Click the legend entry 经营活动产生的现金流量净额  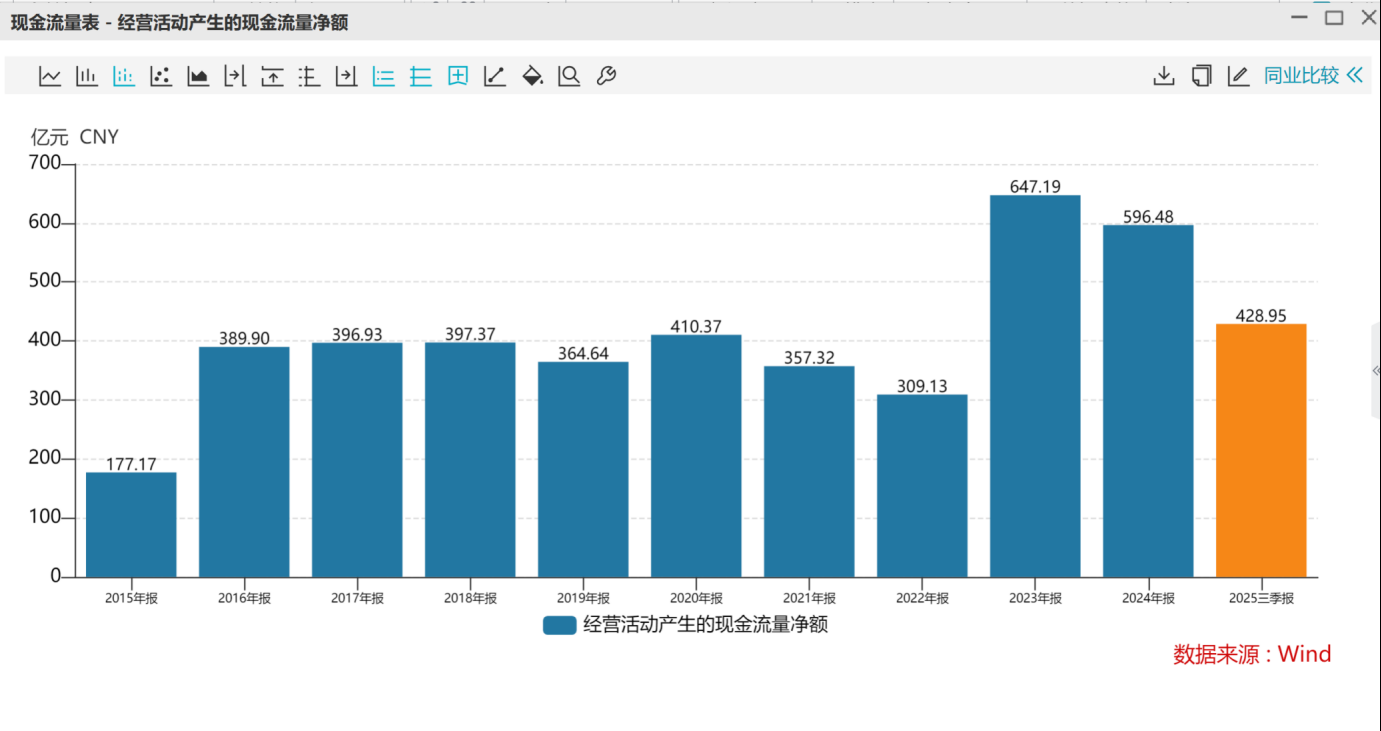coord(705,625)
